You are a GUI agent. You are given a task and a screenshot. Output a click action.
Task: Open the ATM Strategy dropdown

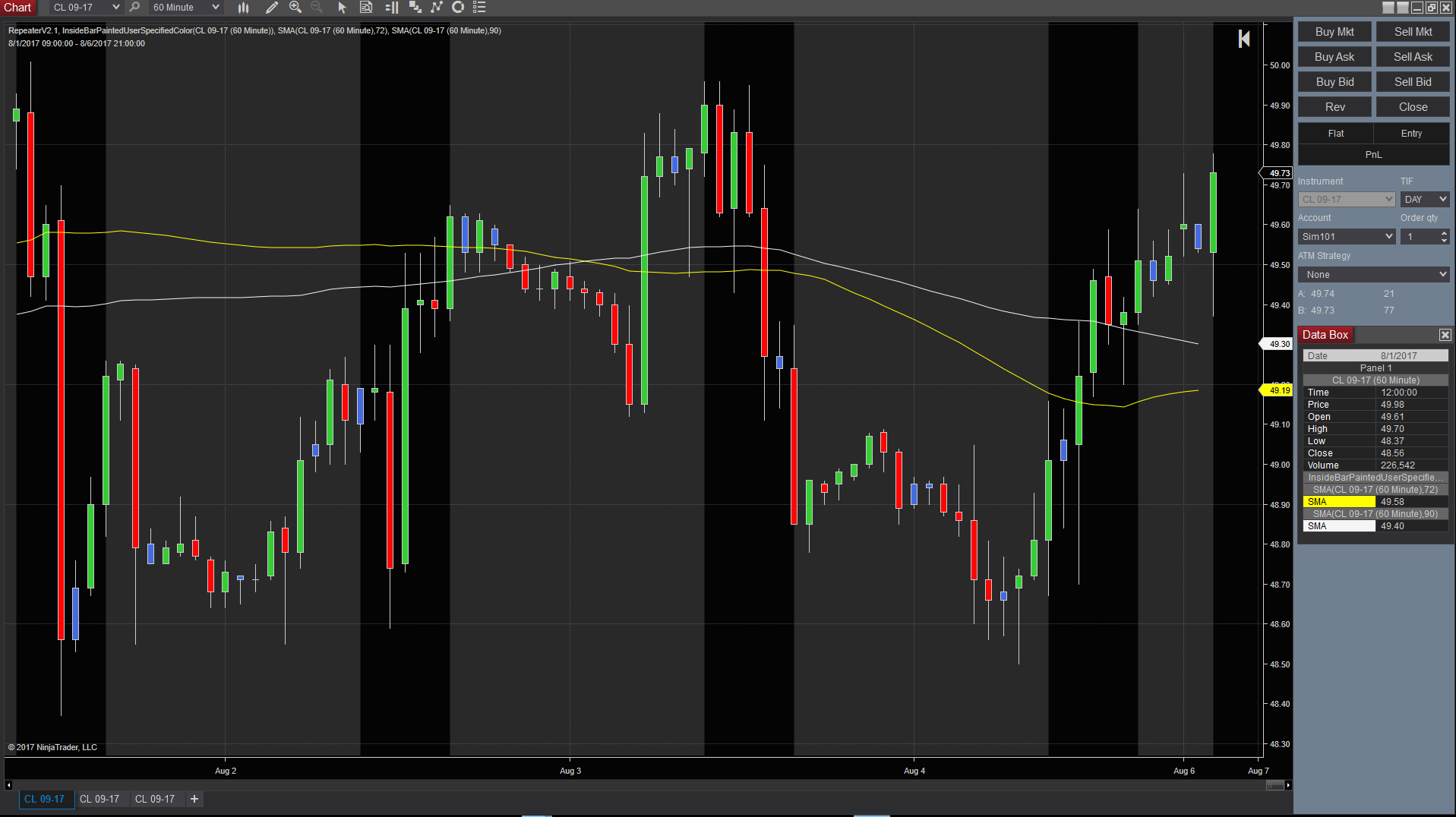[1374, 275]
